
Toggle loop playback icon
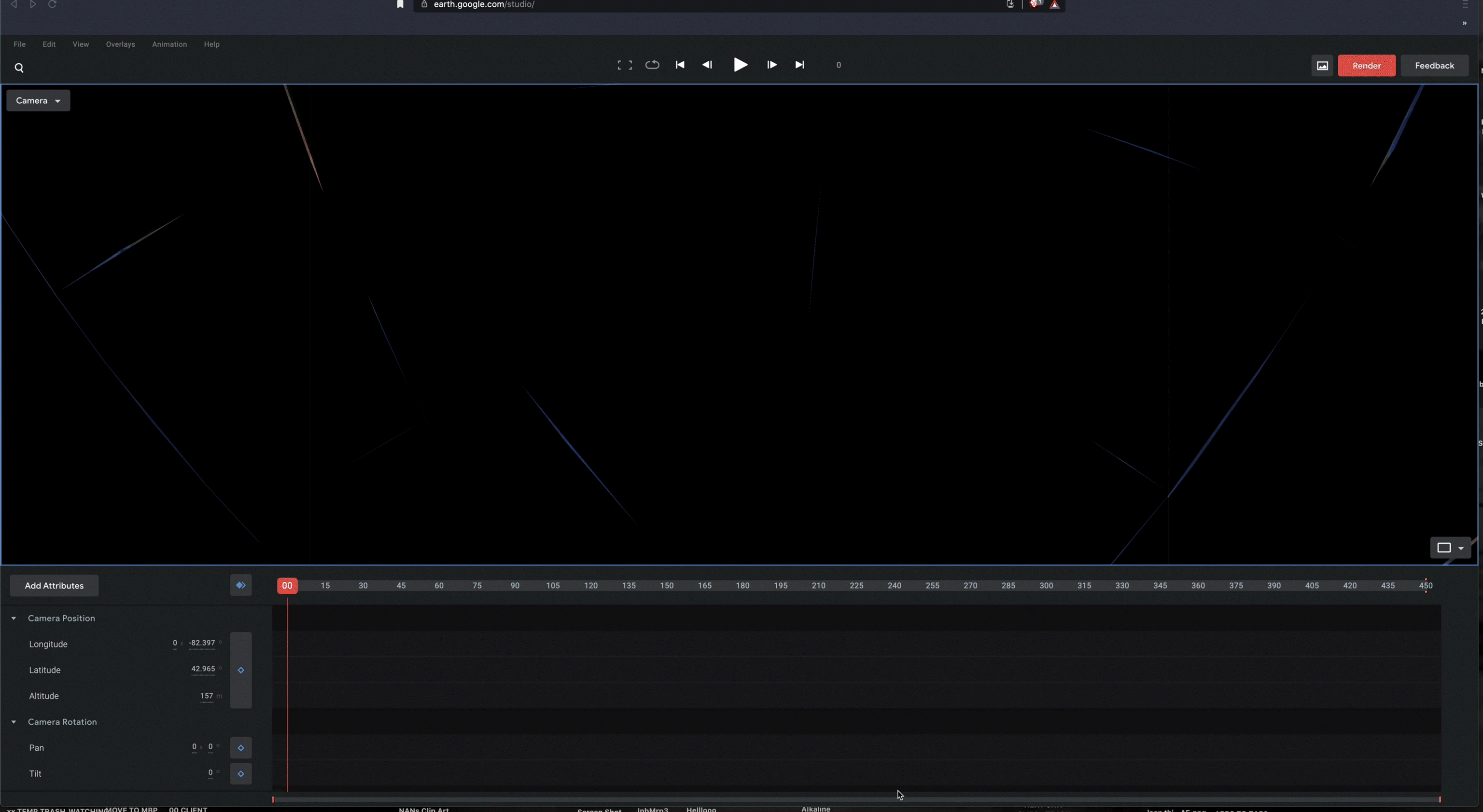point(652,65)
